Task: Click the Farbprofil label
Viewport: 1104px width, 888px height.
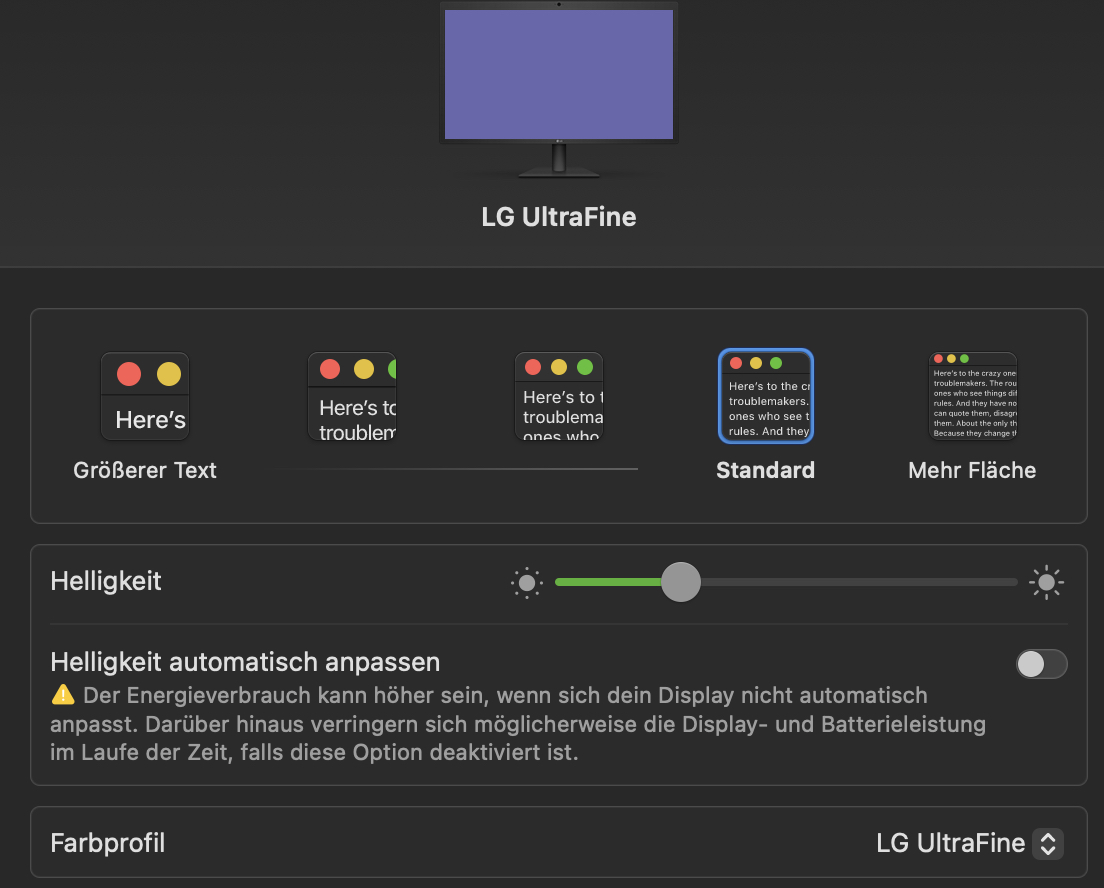Action: [x=108, y=843]
